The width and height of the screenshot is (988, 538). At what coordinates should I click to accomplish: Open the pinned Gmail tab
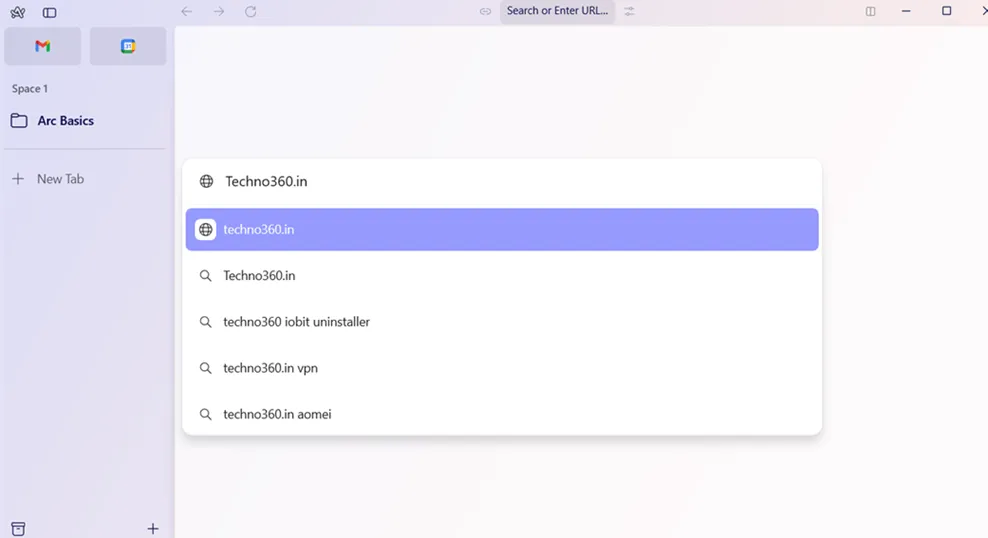pyautogui.click(x=43, y=46)
